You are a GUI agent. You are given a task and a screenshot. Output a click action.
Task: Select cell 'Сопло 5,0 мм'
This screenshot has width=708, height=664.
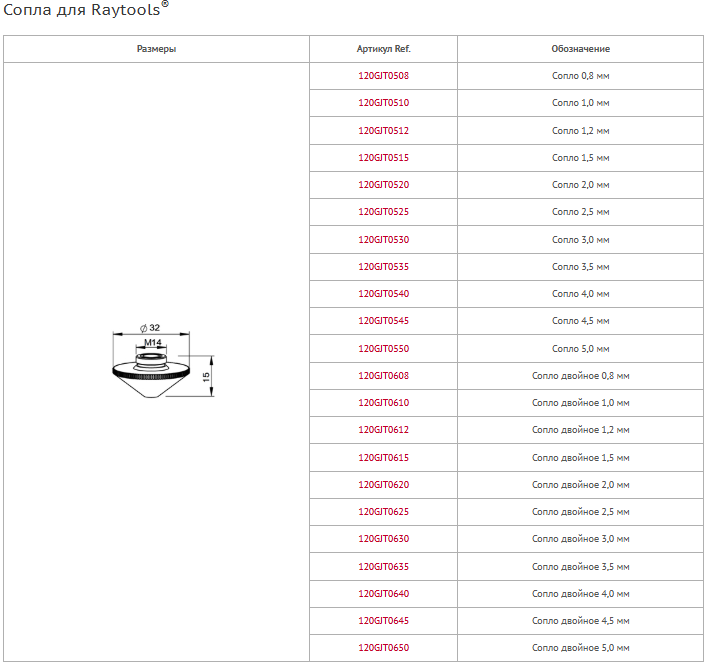[580, 349]
